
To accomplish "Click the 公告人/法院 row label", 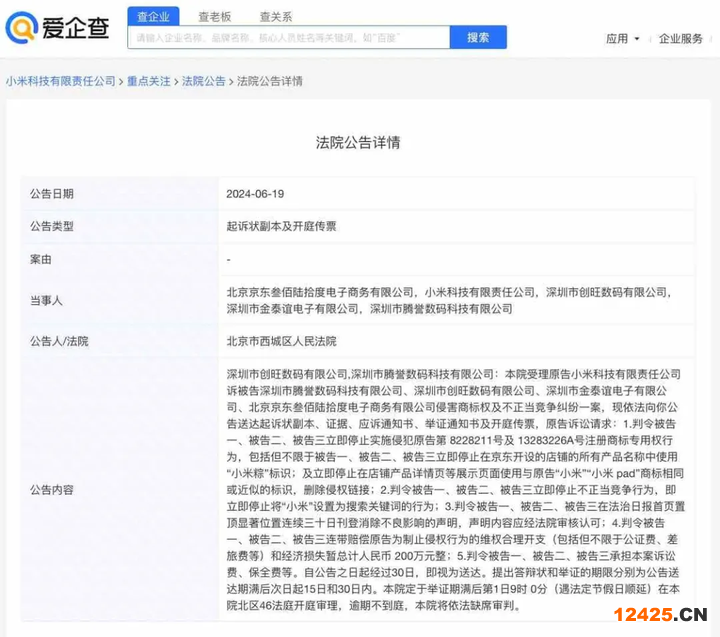I will [59, 341].
